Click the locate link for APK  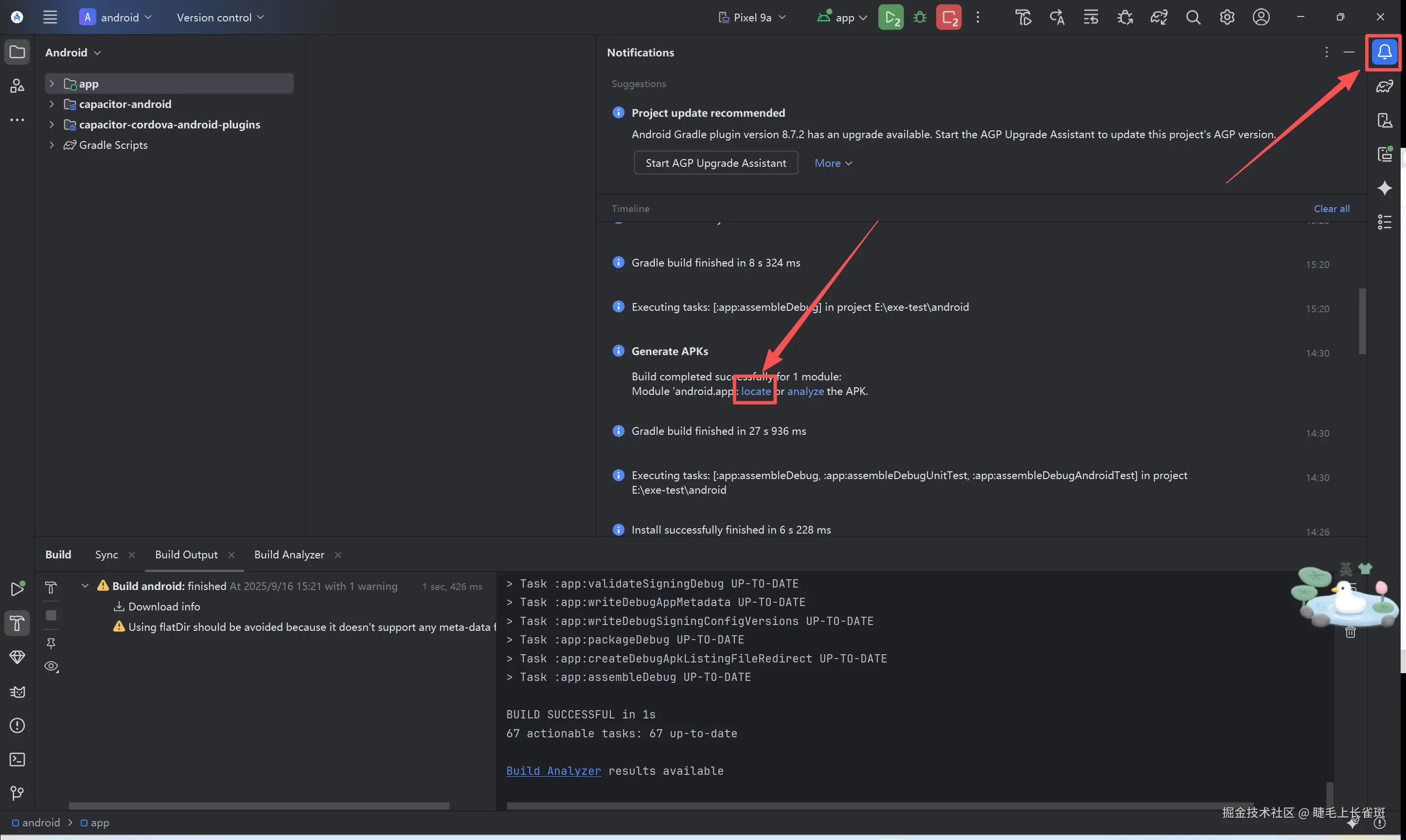[755, 391]
